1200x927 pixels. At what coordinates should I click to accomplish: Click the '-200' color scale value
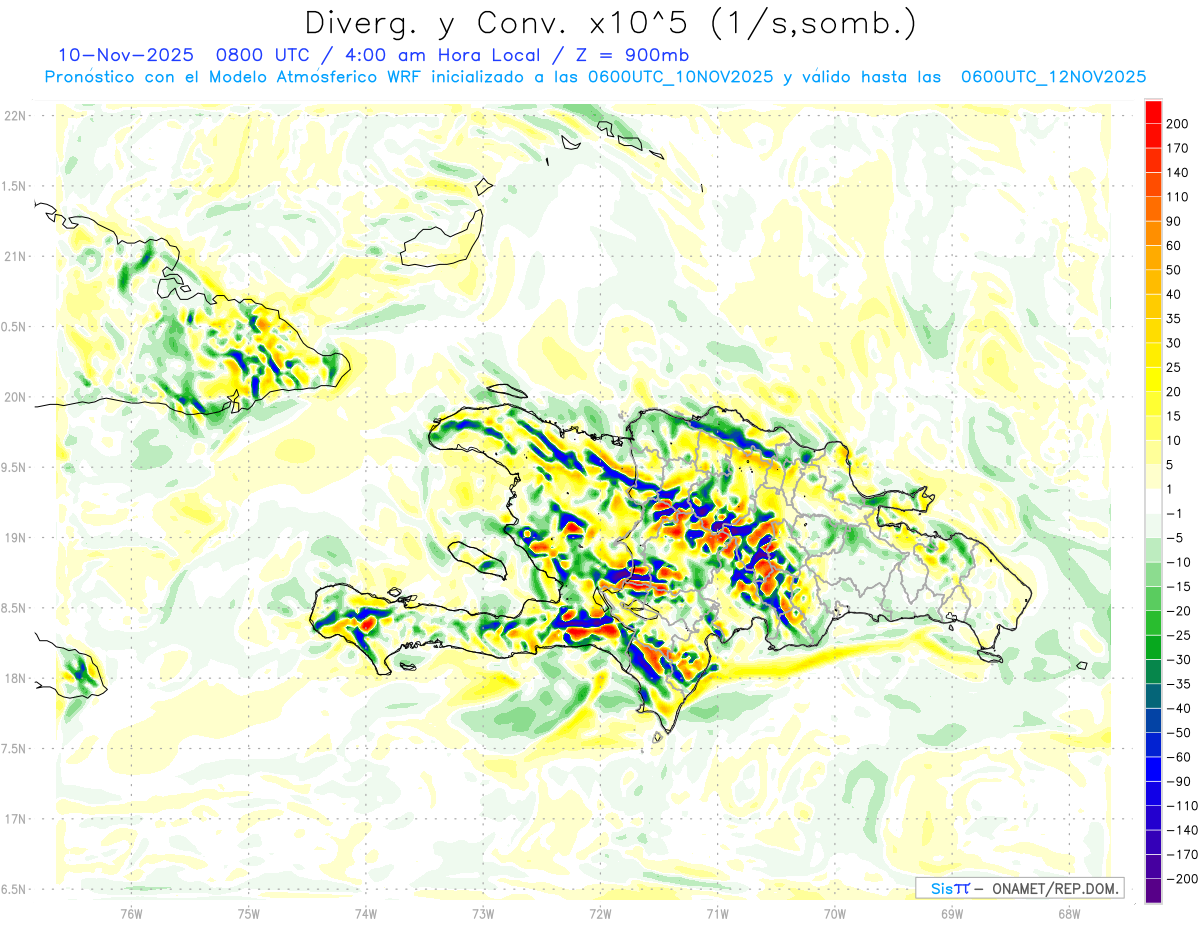(1182, 879)
